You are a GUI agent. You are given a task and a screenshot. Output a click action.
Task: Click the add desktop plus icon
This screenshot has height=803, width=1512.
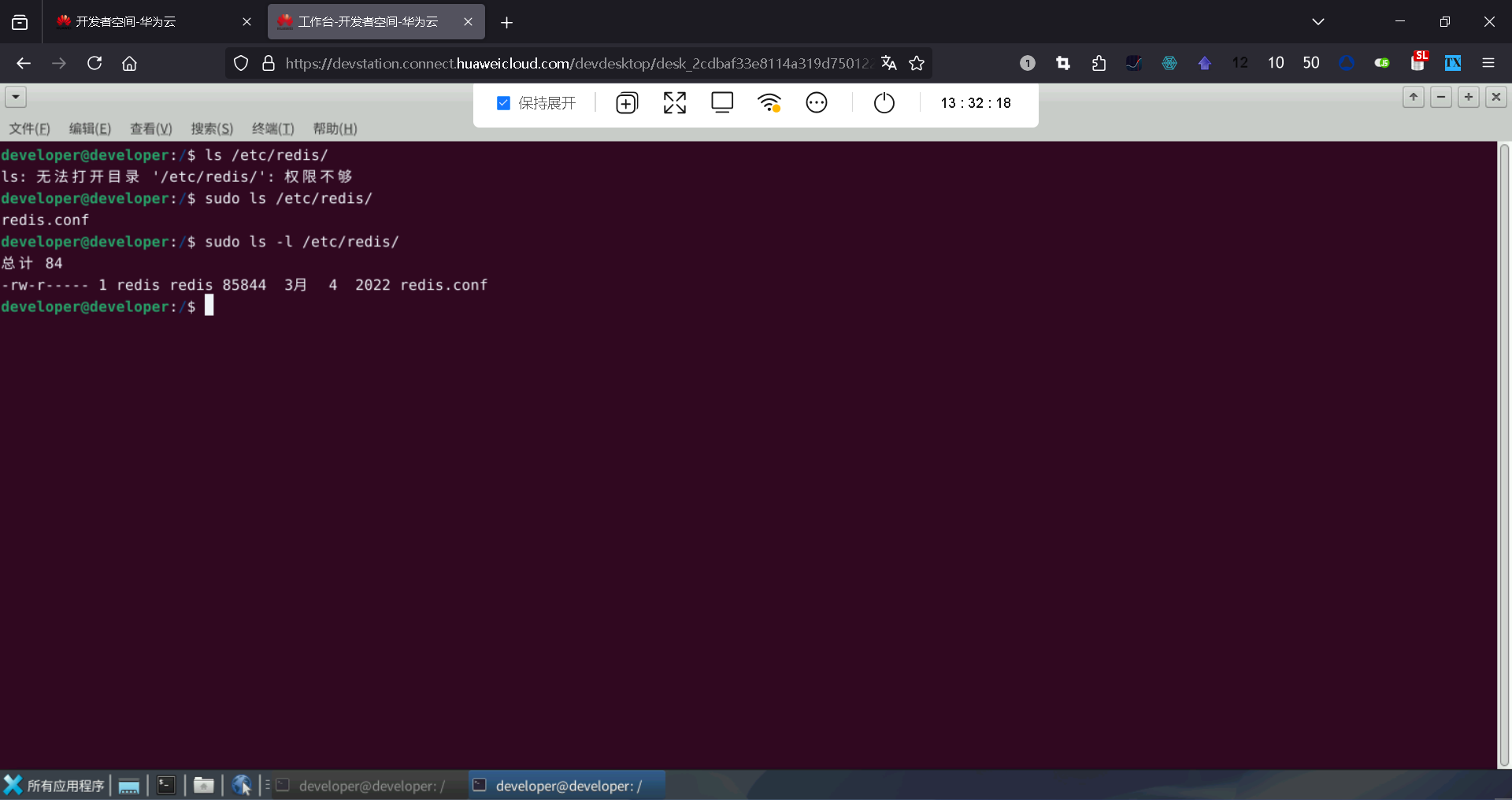point(627,103)
